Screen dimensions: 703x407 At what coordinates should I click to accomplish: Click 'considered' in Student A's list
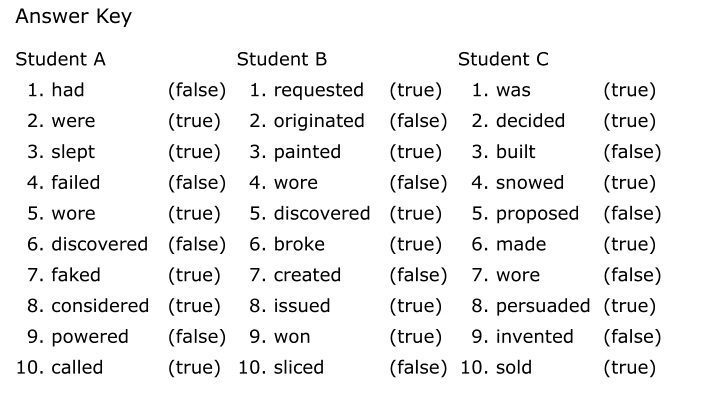click(x=100, y=306)
